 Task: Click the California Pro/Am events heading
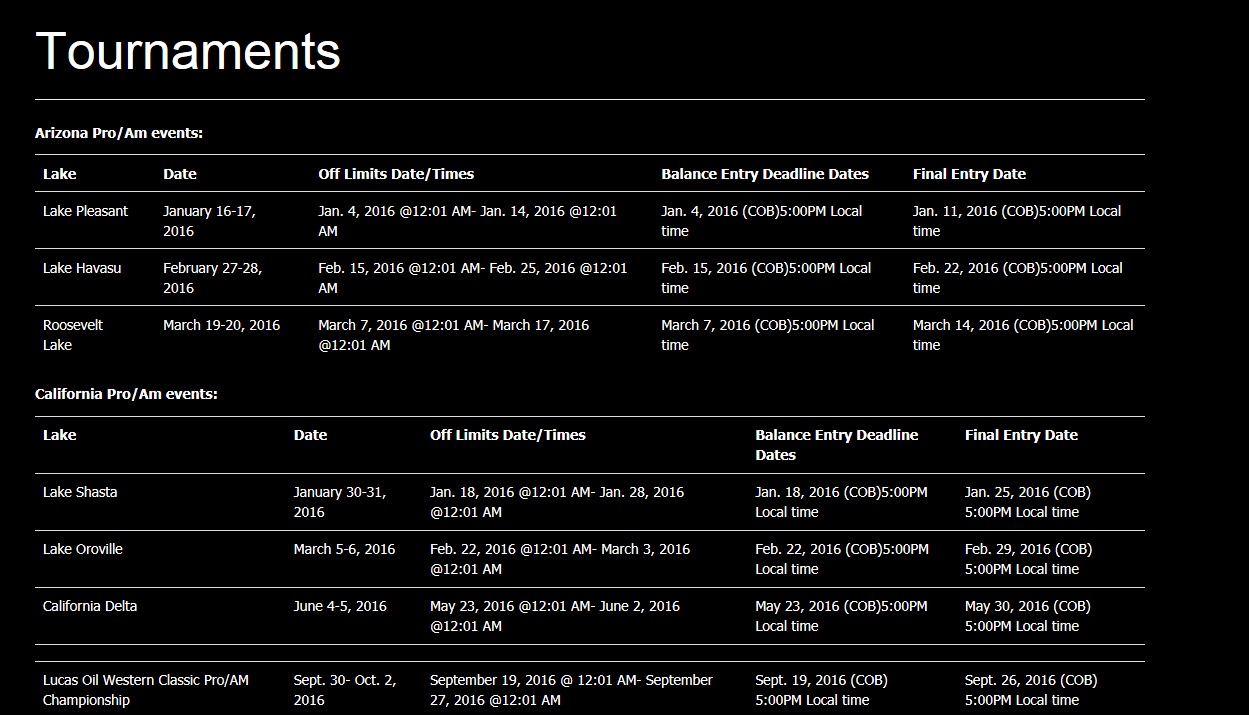click(126, 394)
